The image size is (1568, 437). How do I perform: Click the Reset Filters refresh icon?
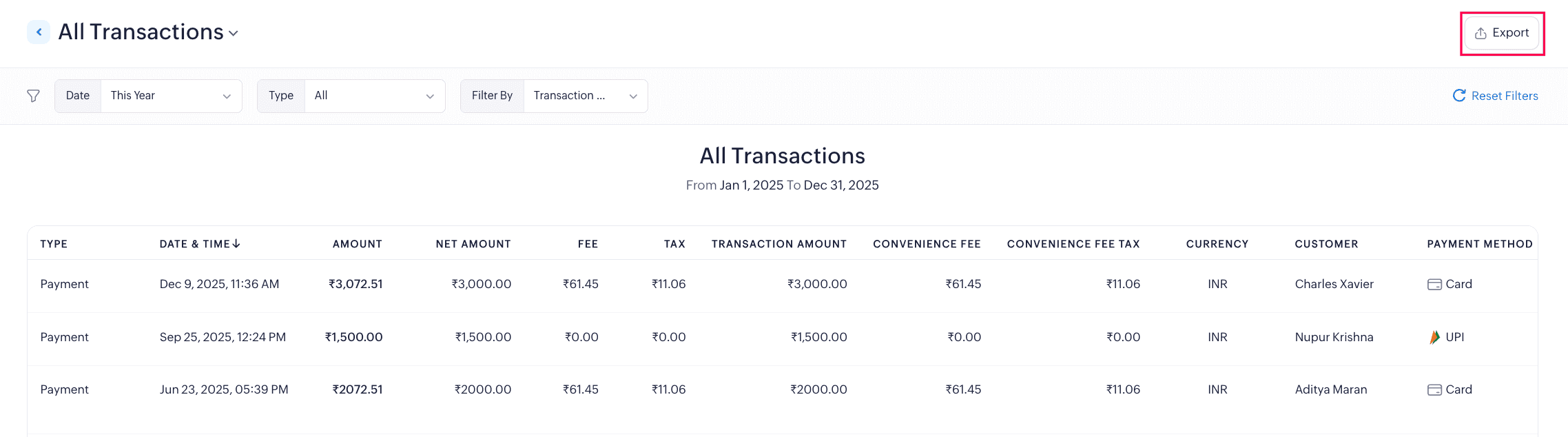click(x=1458, y=96)
